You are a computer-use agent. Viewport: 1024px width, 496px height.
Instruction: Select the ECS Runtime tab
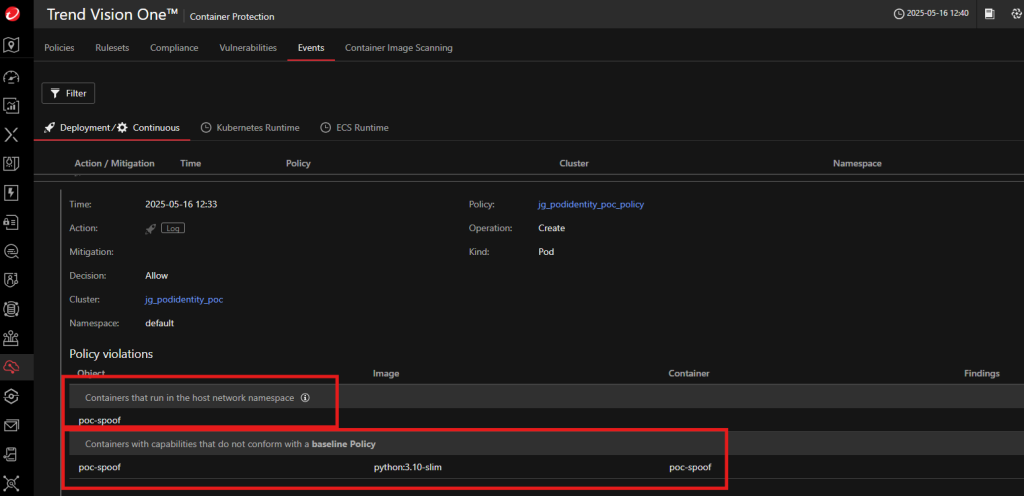point(355,128)
